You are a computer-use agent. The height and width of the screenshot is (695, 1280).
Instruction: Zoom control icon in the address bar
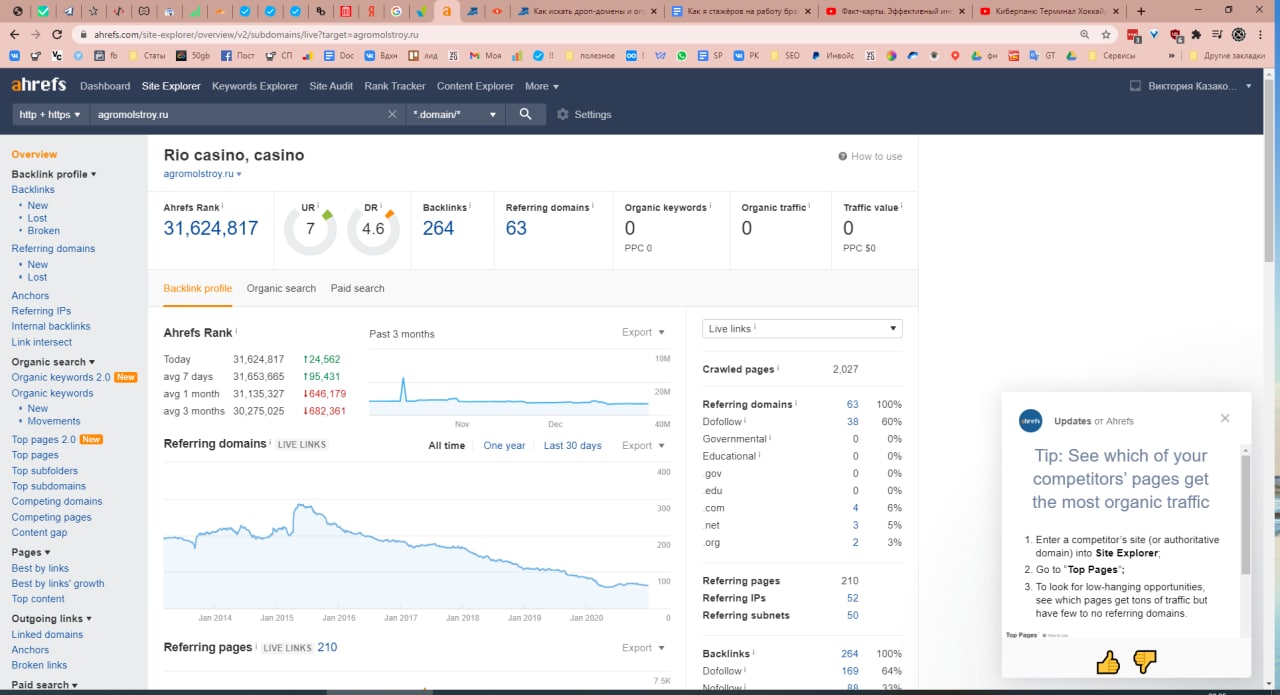click(1085, 34)
